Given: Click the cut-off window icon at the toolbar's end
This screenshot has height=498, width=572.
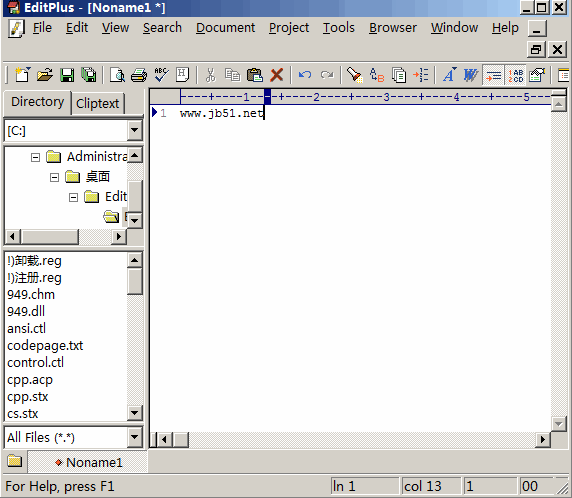Looking at the screenshot, I should [564, 76].
